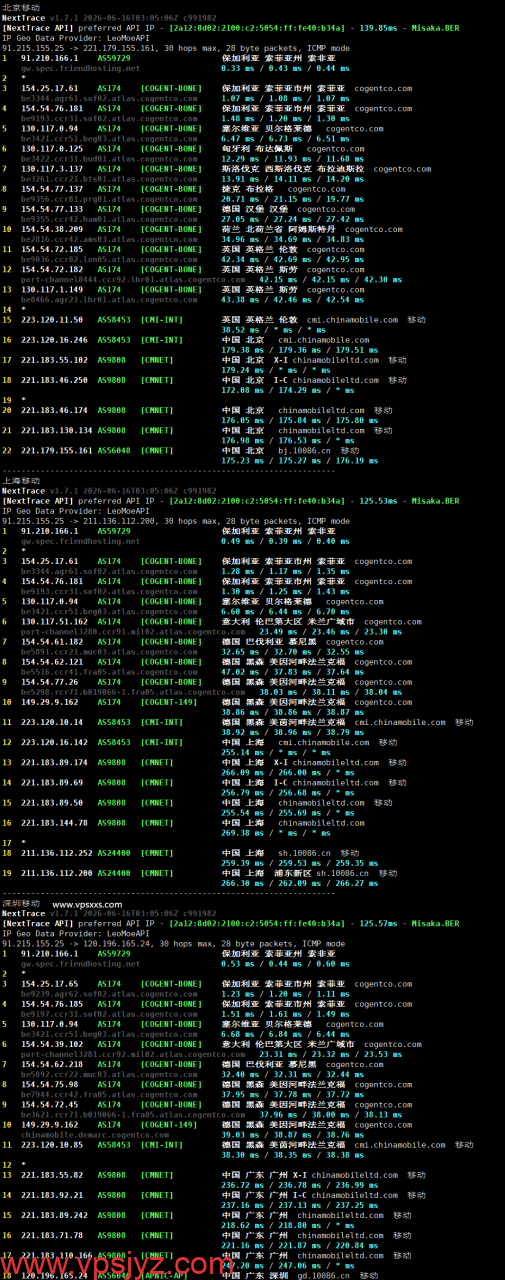This screenshot has width=505, height=1280.
Task: Select hop IP 154.54.72.45
Action: (x=48, y=1105)
